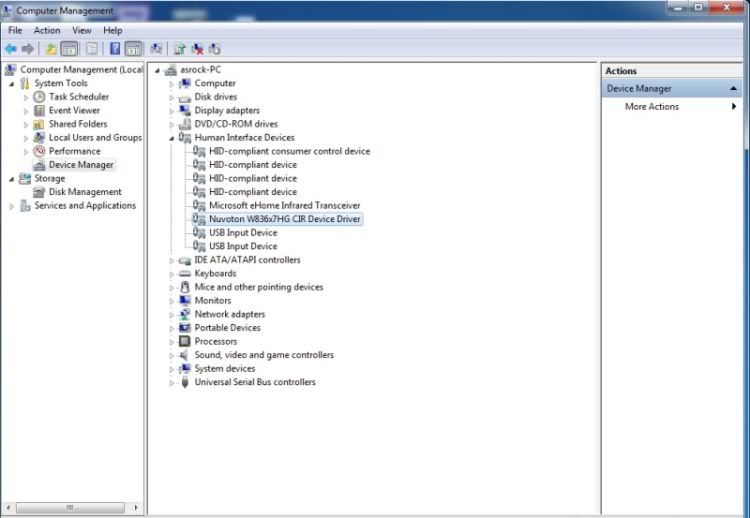Screen dimensions: 750x518
Task: Open the Help menu
Action: pyautogui.click(x=113, y=30)
